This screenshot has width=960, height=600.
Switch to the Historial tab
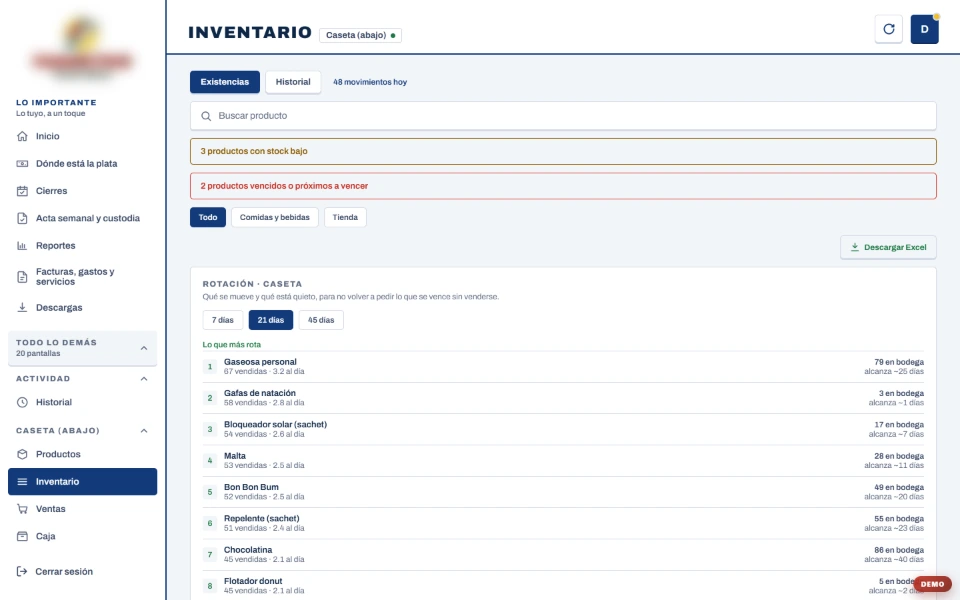click(x=293, y=82)
